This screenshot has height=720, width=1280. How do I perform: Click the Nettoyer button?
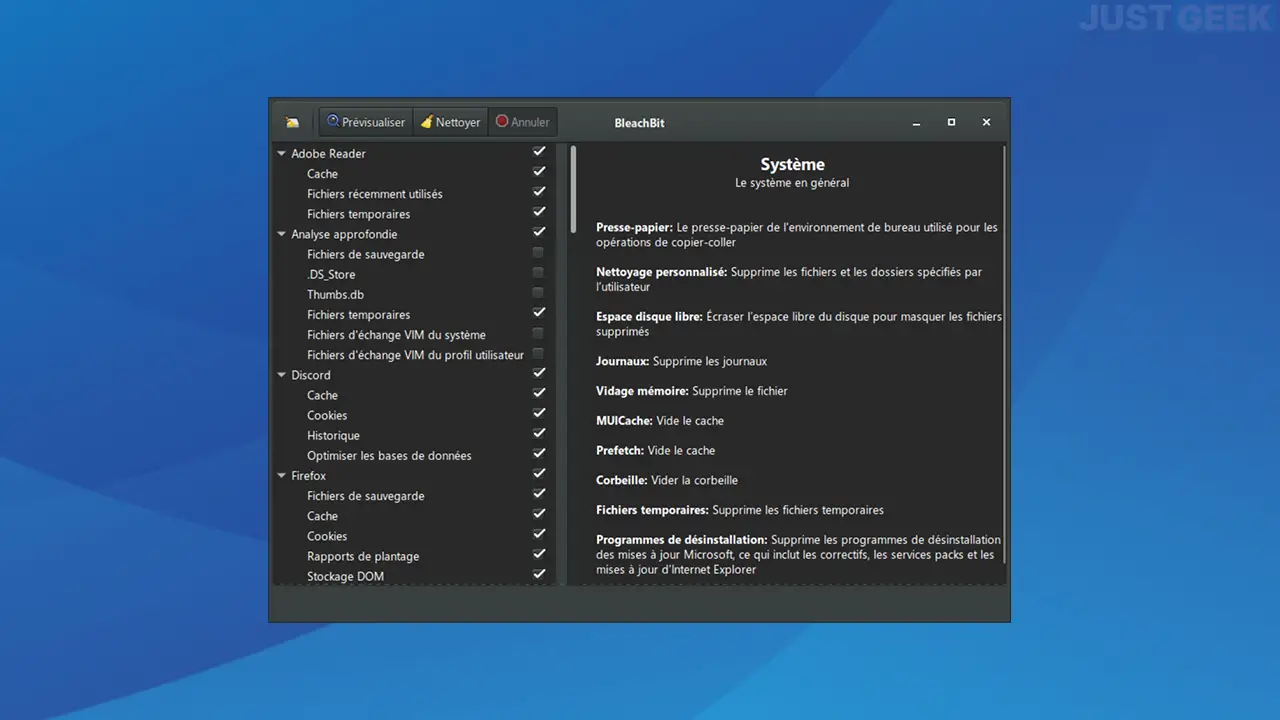pos(450,122)
